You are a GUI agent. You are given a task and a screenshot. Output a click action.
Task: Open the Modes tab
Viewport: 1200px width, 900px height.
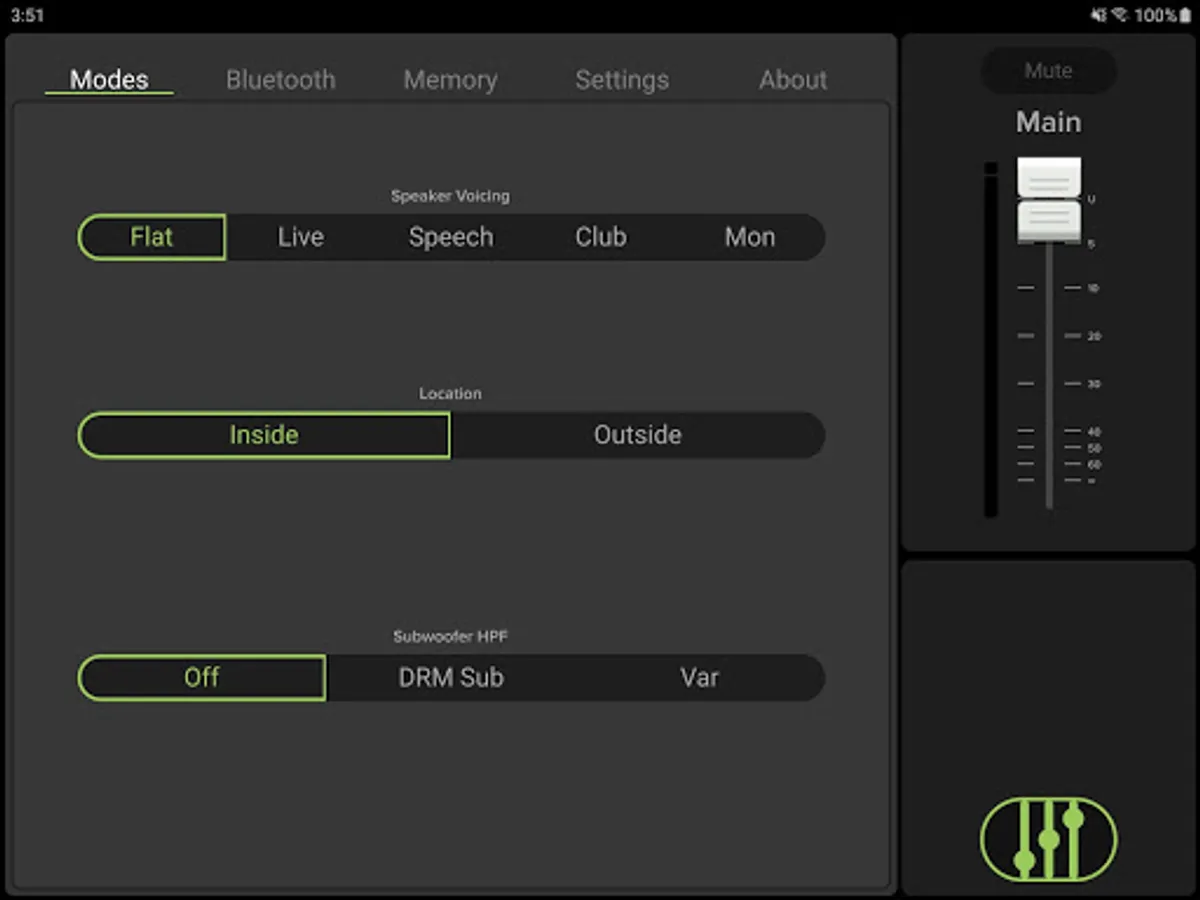(x=109, y=80)
